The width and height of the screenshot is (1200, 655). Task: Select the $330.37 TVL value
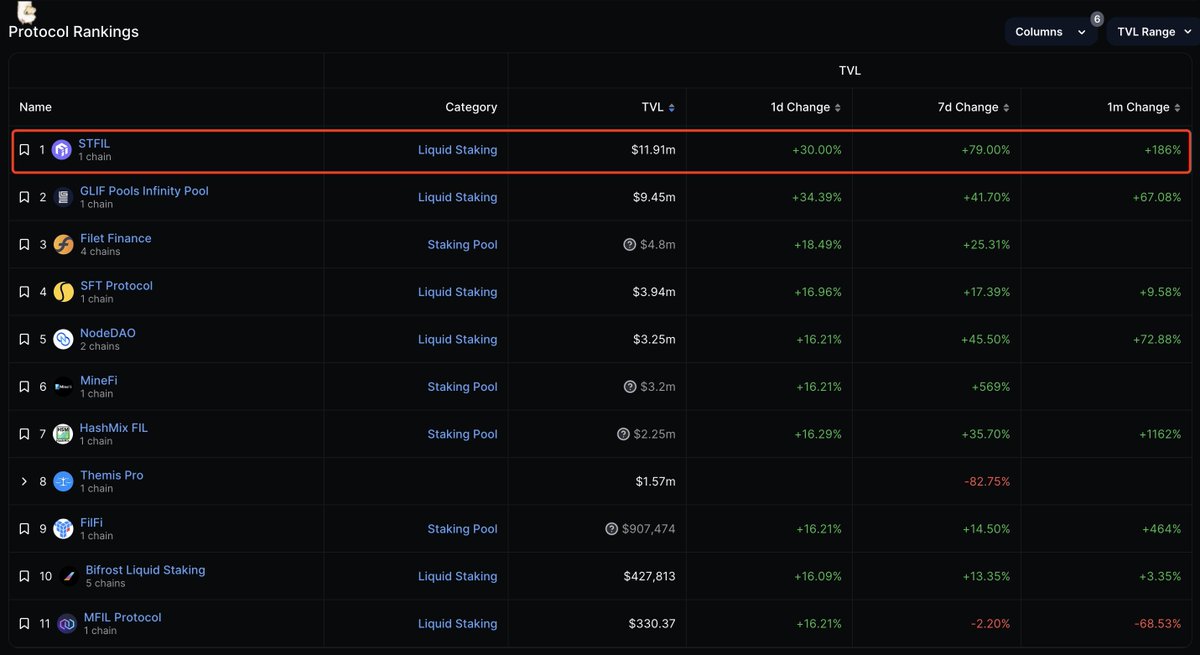tap(652, 624)
